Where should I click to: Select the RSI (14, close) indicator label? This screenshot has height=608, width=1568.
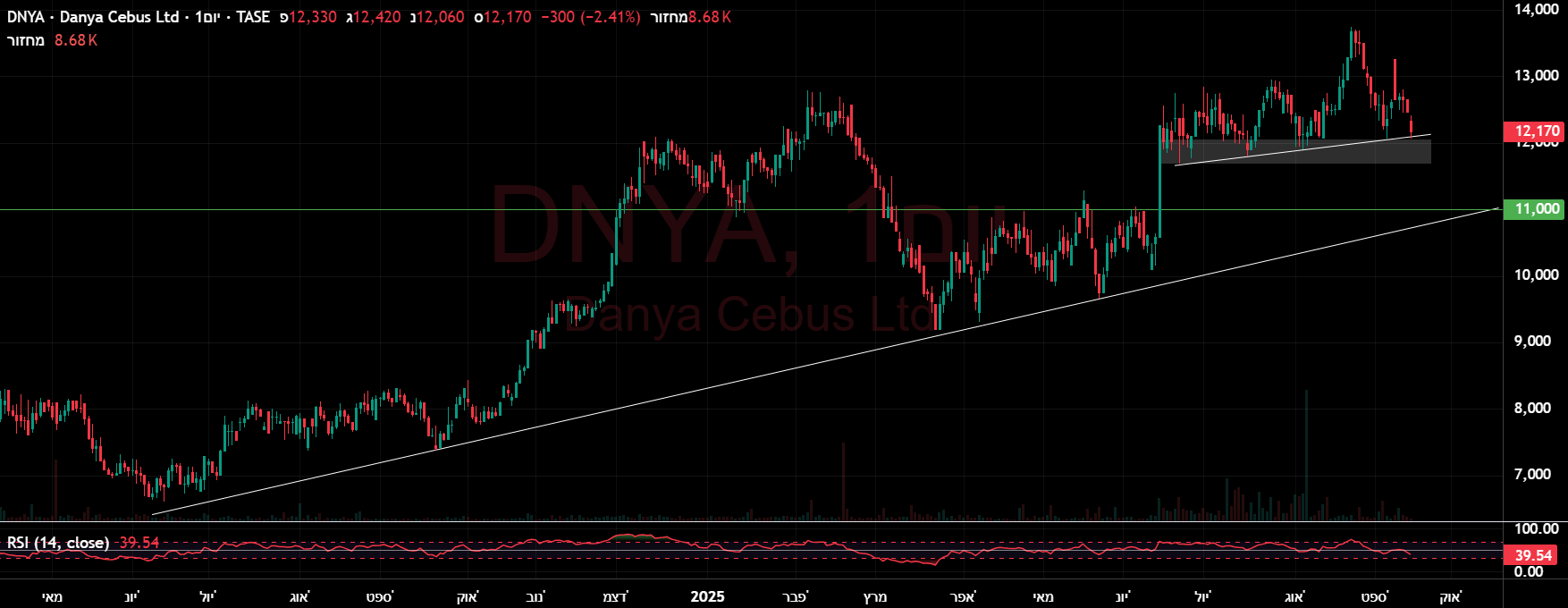coord(58,543)
